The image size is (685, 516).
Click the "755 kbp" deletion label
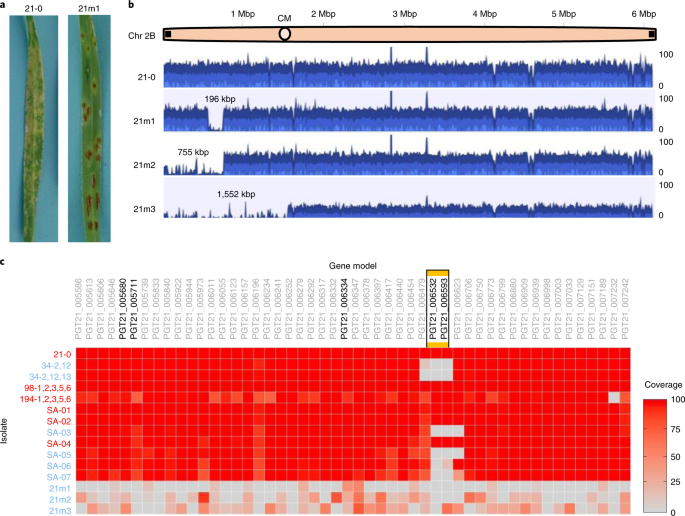tap(193, 152)
